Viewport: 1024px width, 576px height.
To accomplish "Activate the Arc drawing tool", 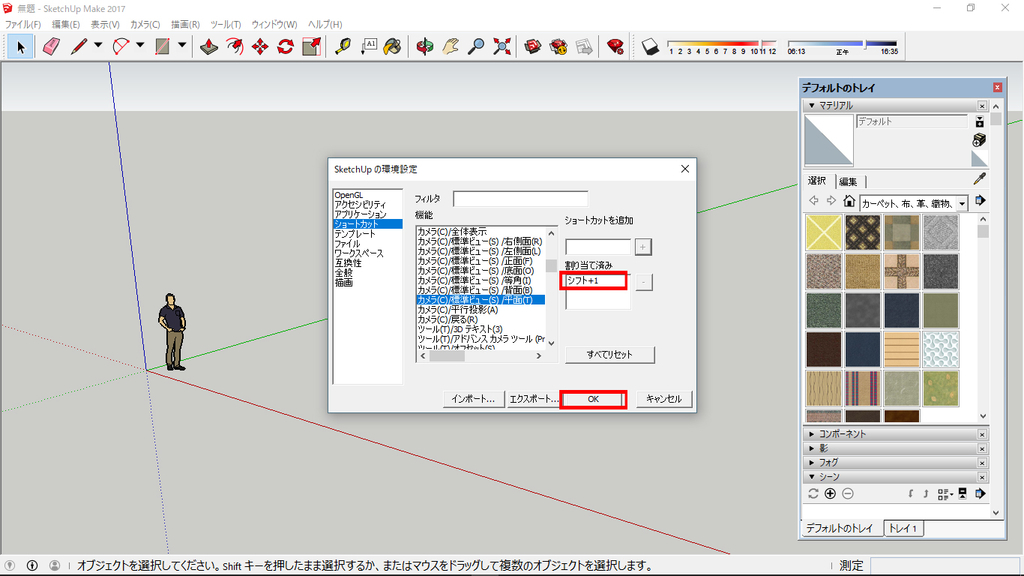I will [x=121, y=46].
